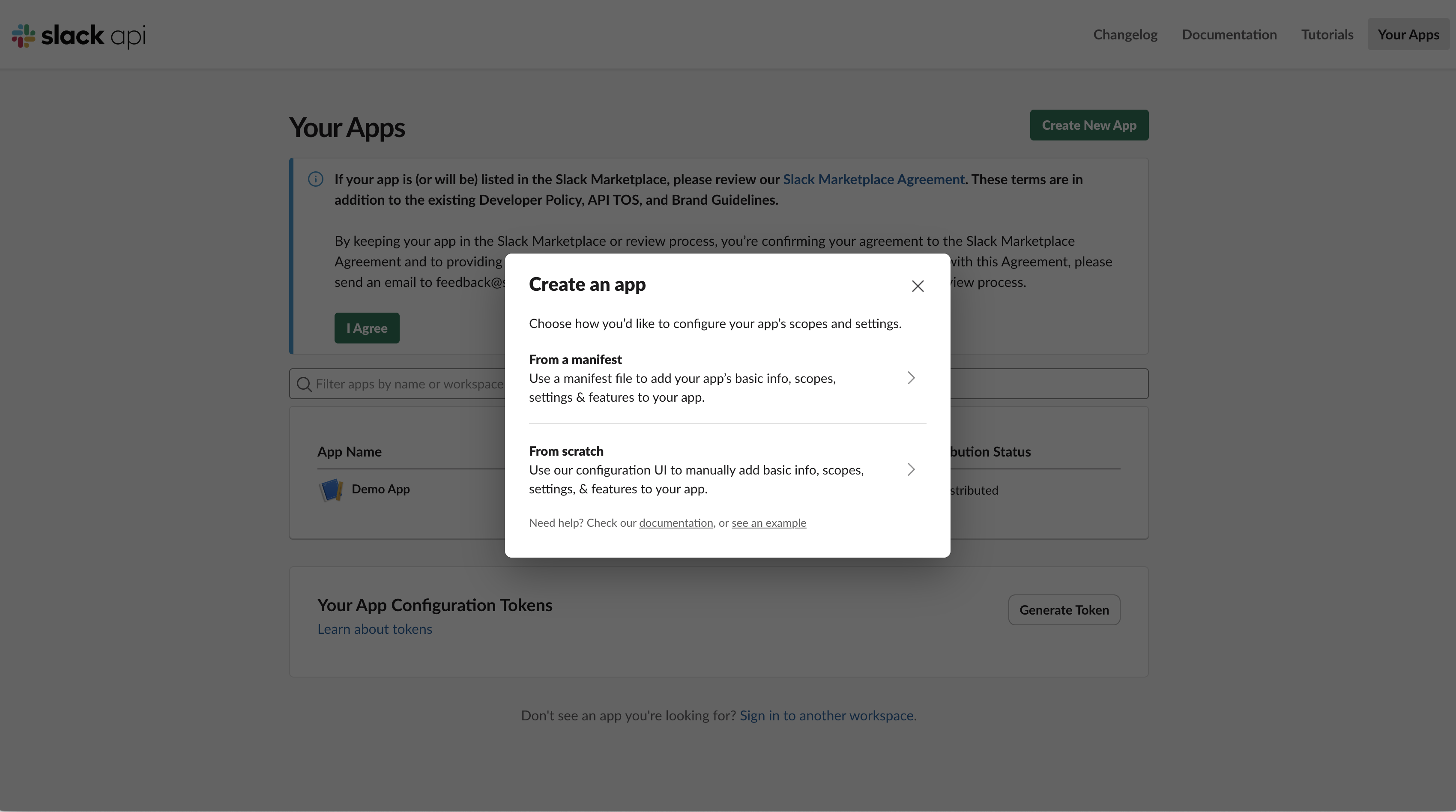
Task: Open the Documentation menu item
Action: pyautogui.click(x=1229, y=34)
